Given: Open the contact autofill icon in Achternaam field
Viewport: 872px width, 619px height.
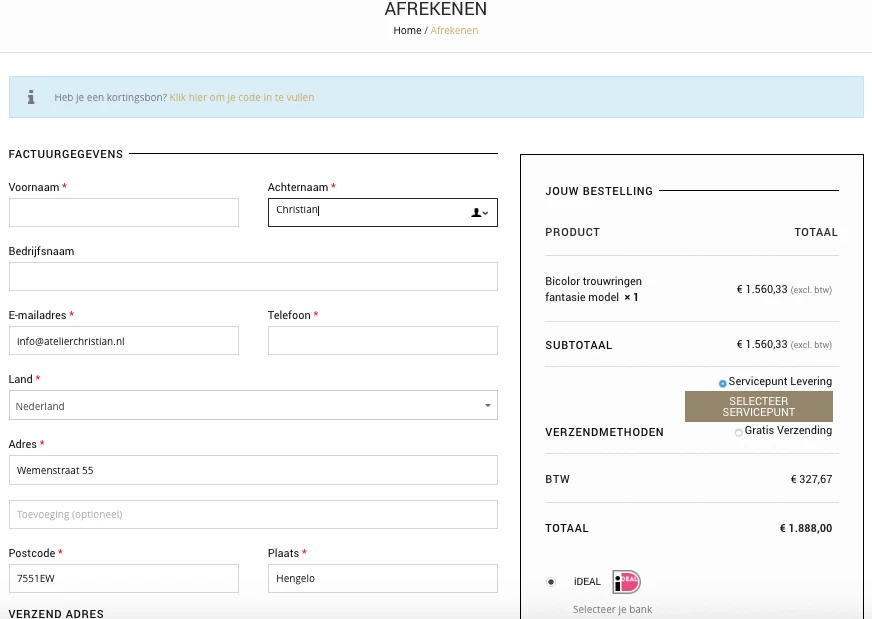Looking at the screenshot, I should [x=479, y=212].
